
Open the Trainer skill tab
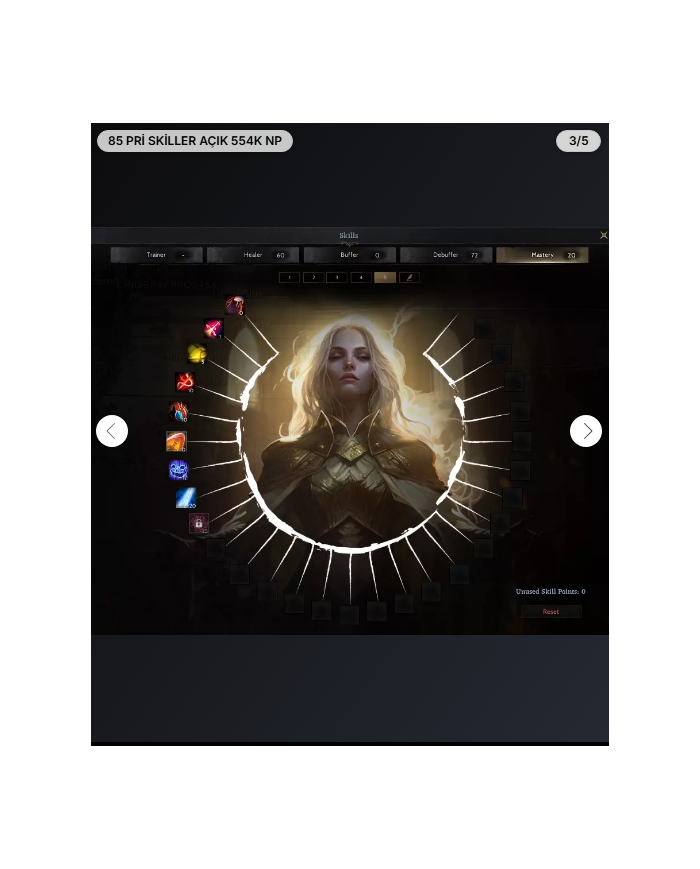click(157, 255)
